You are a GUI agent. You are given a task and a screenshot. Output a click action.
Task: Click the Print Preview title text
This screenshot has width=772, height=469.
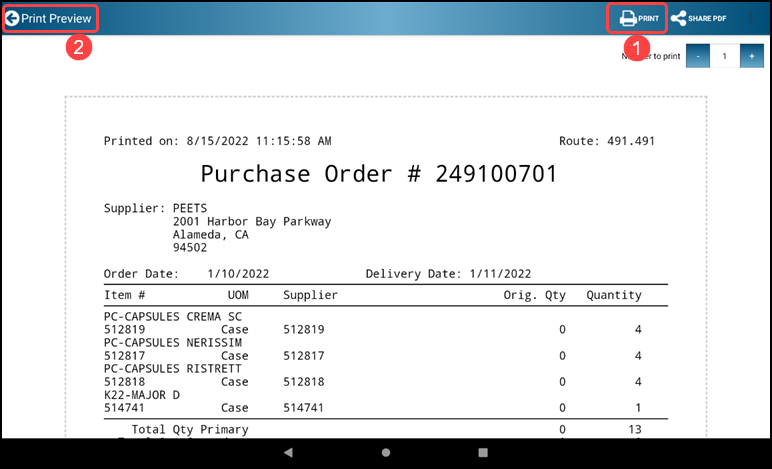point(56,19)
